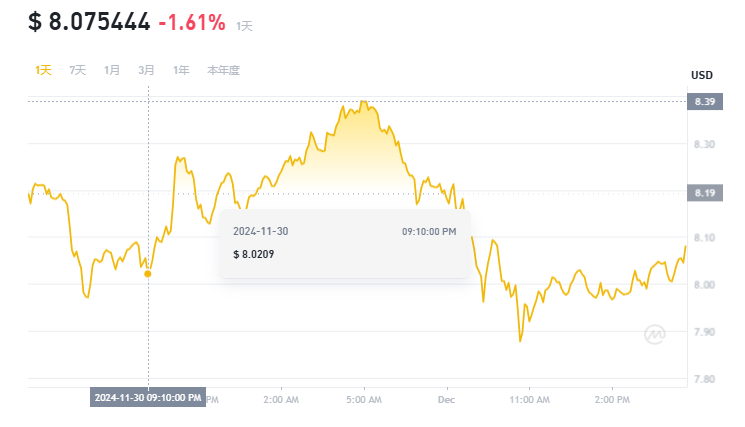This screenshot has height=427, width=745.
Task: Select the 1天 time range tab
Action: coord(43,70)
